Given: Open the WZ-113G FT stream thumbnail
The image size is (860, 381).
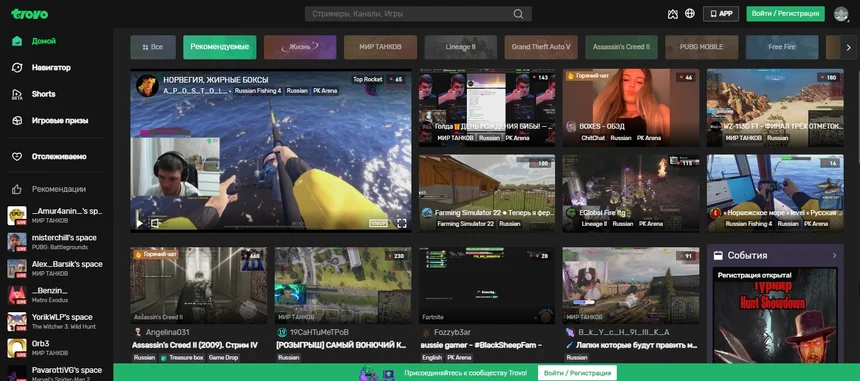Looking at the screenshot, I should (775, 107).
